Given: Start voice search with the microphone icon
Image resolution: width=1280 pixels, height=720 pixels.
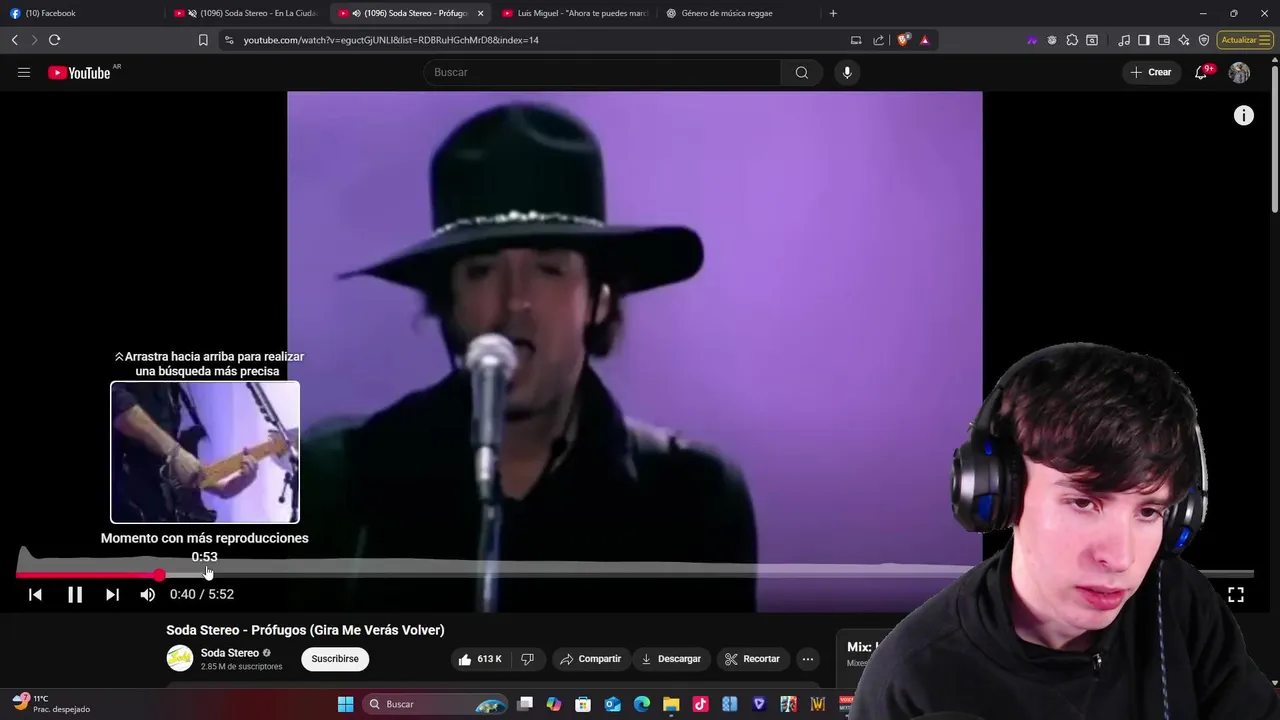Looking at the screenshot, I should coord(847,72).
